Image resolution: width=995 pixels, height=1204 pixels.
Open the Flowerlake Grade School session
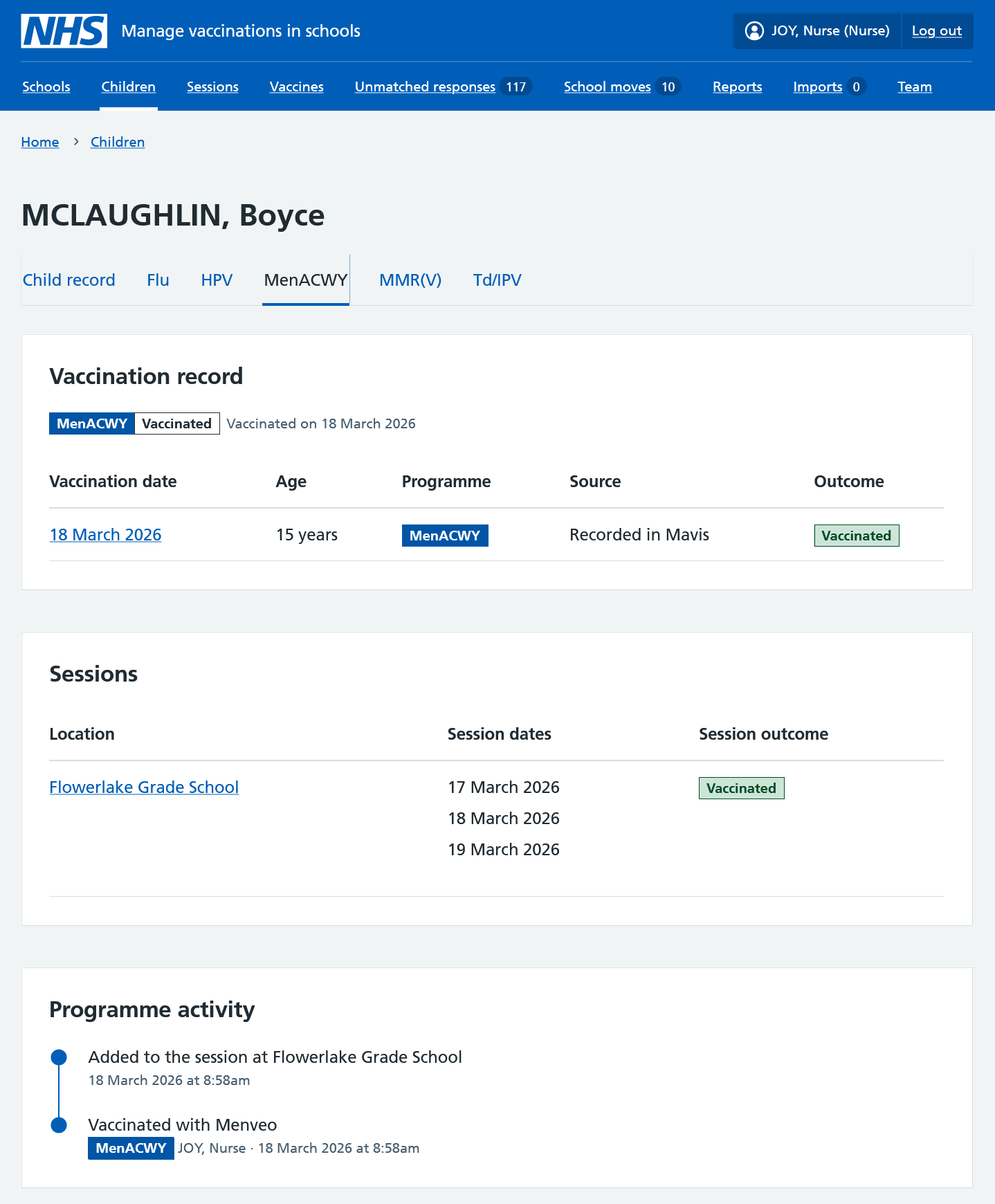[144, 787]
